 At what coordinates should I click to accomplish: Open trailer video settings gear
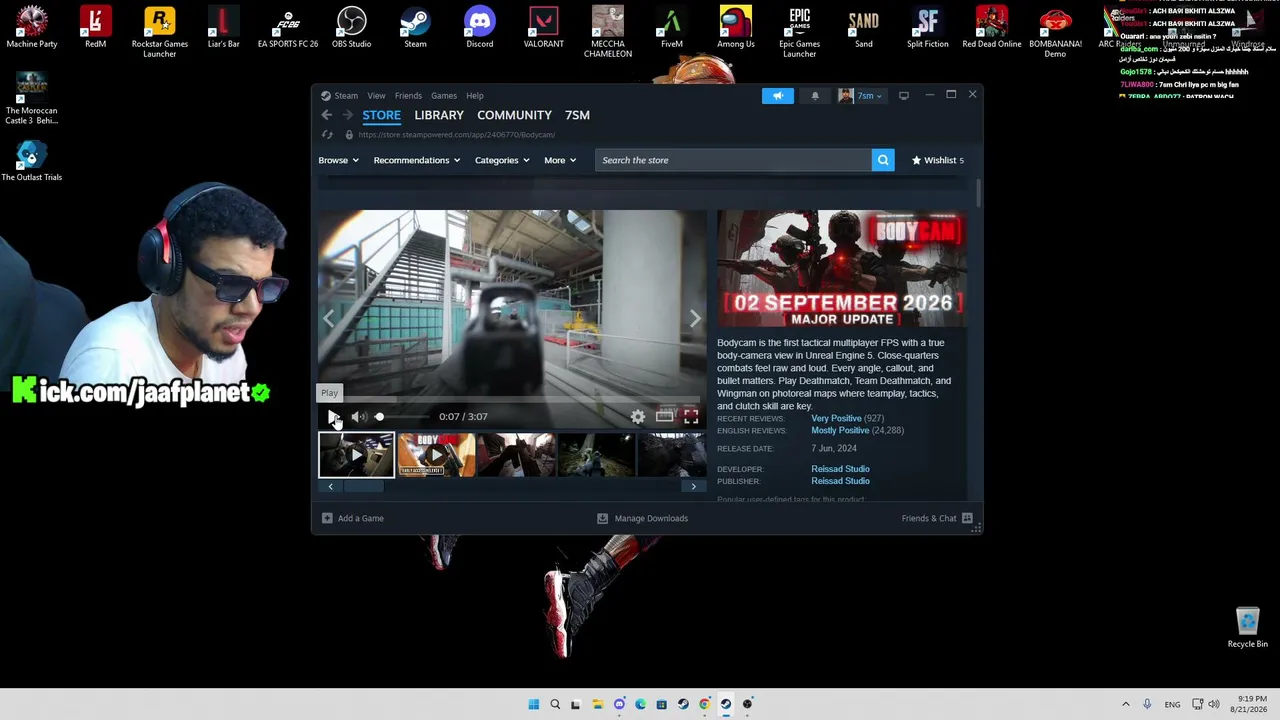point(638,416)
